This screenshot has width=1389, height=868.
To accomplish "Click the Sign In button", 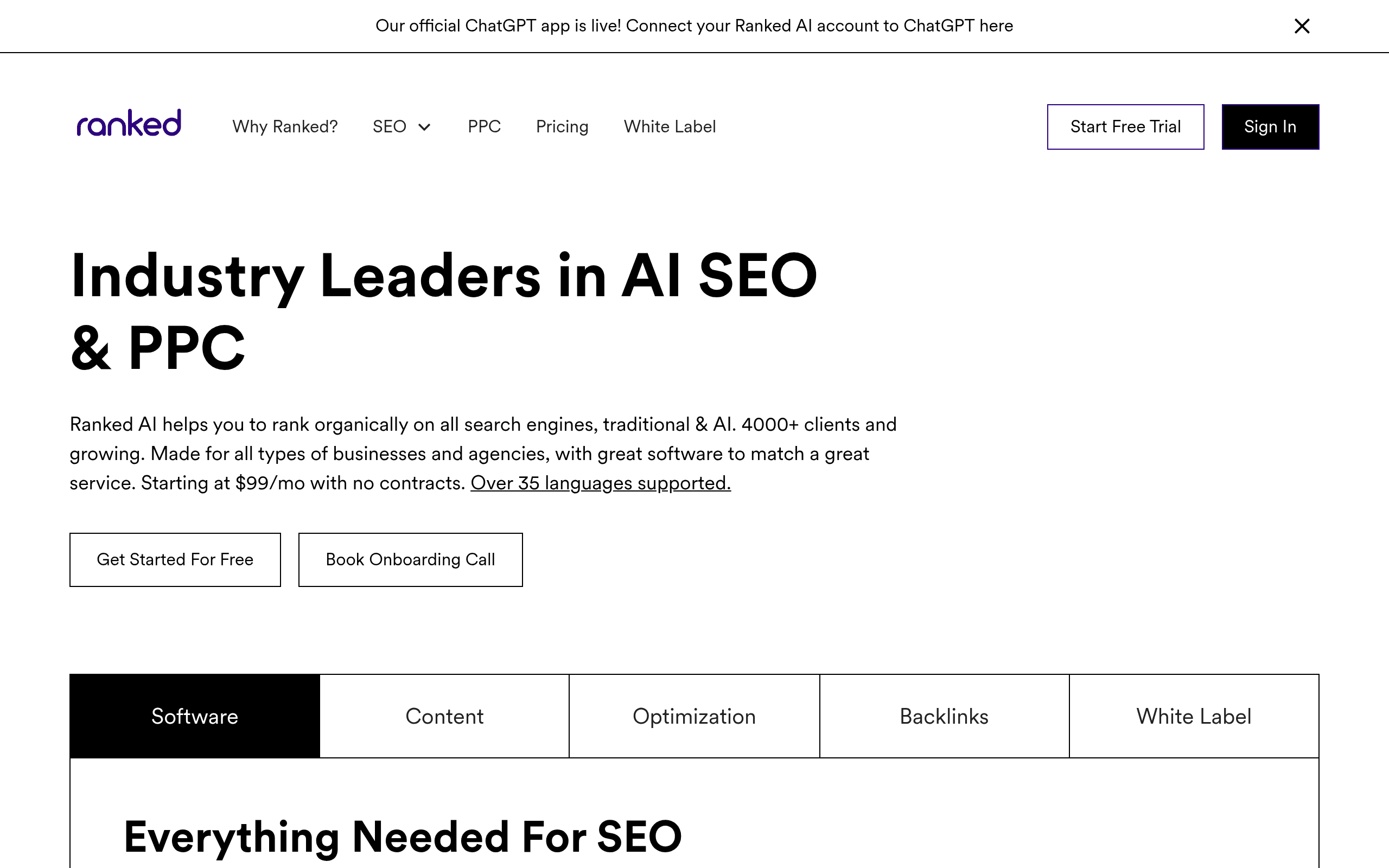I will (1270, 127).
